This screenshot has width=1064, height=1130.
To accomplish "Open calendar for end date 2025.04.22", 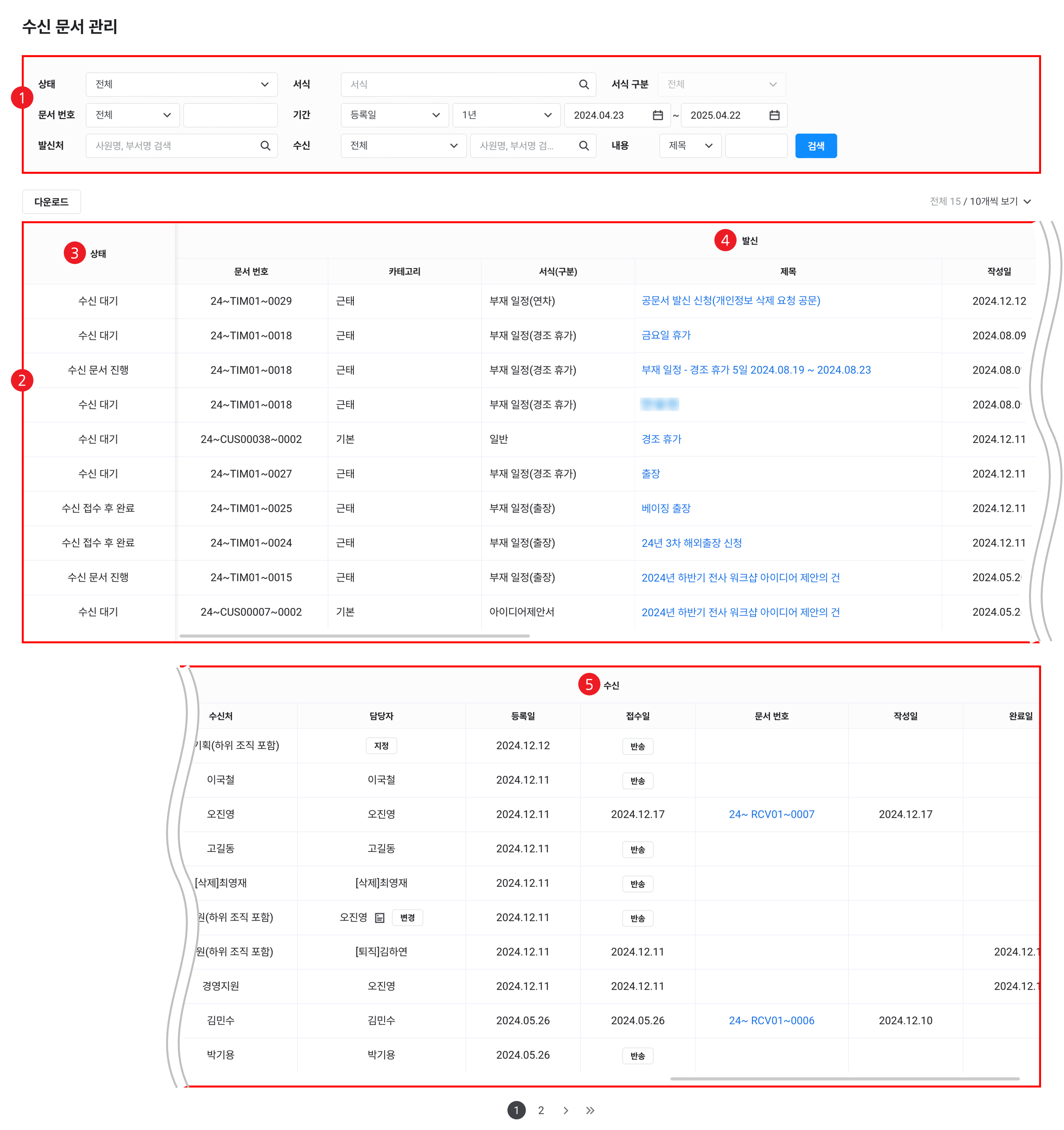I will pyautogui.click(x=774, y=116).
